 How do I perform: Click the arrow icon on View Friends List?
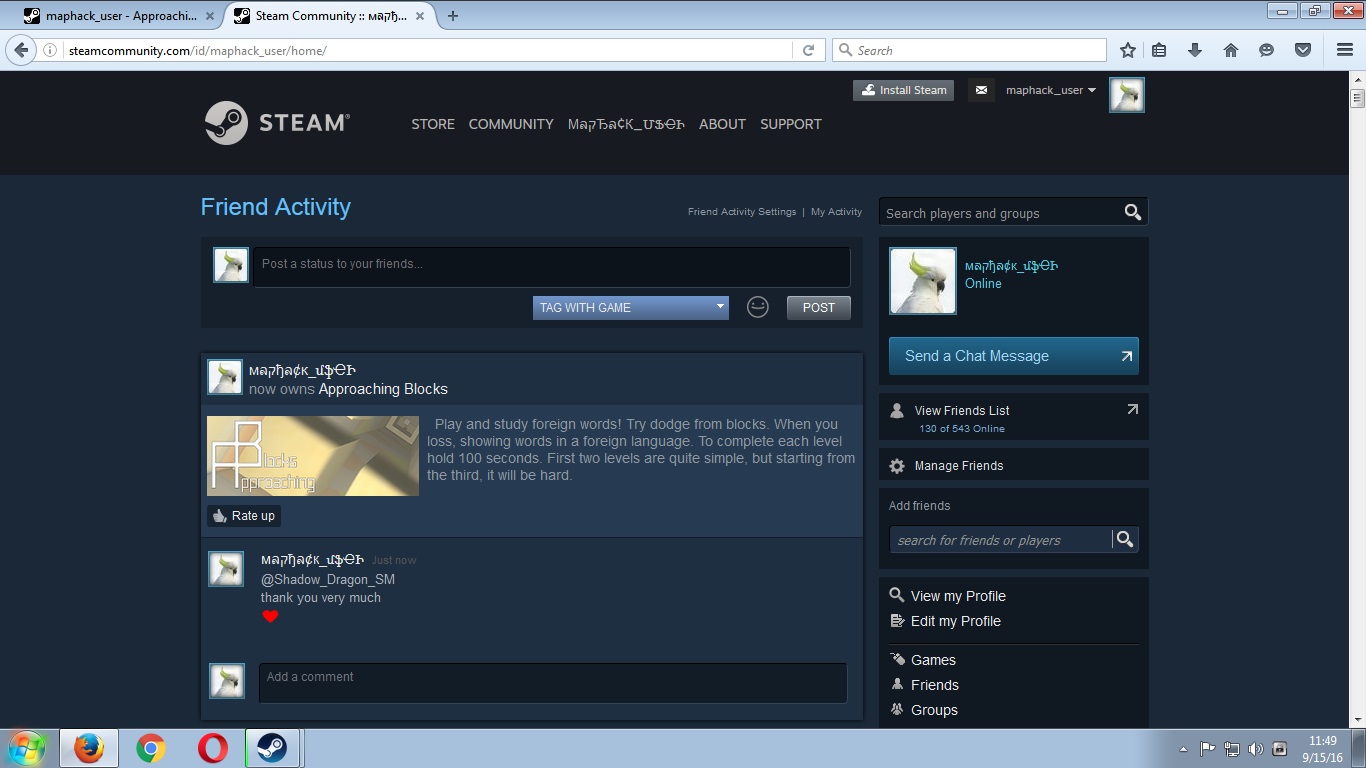[1132, 409]
